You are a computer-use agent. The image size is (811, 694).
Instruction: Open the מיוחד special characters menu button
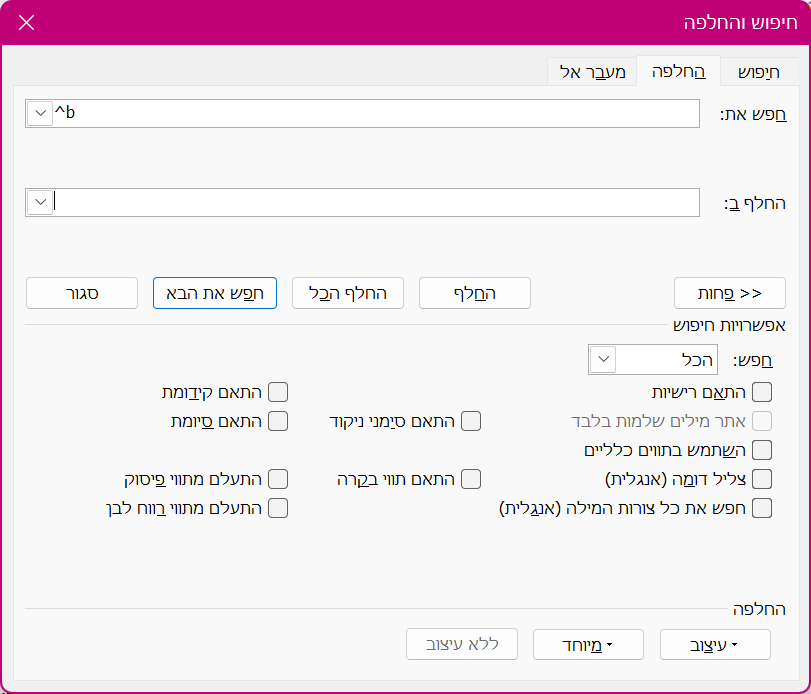pyautogui.click(x=588, y=645)
